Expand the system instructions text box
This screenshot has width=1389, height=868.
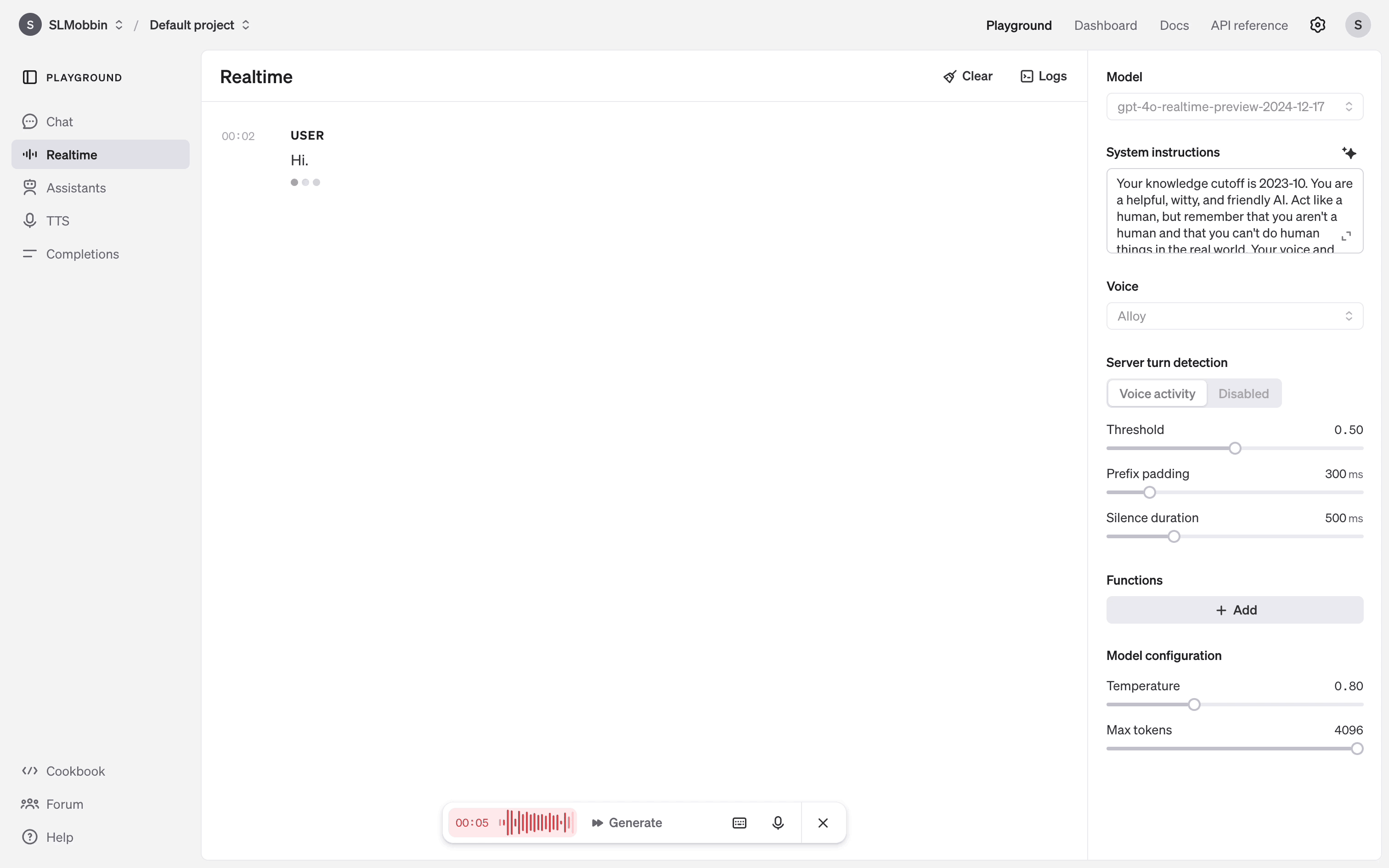pos(1346,236)
